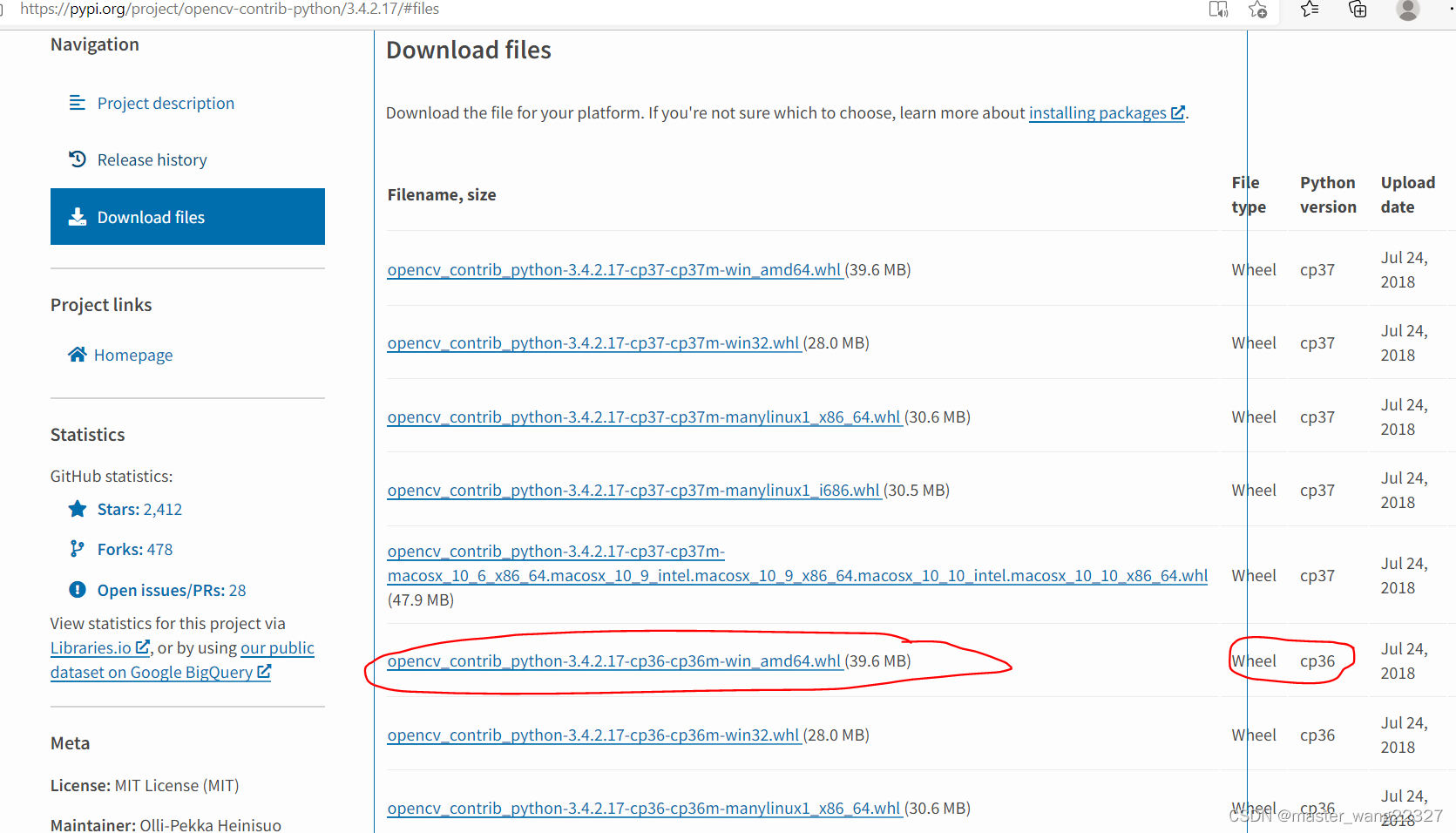Click the Meta section heading
Screen dimensions: 1456x833
pyautogui.click(x=70, y=742)
